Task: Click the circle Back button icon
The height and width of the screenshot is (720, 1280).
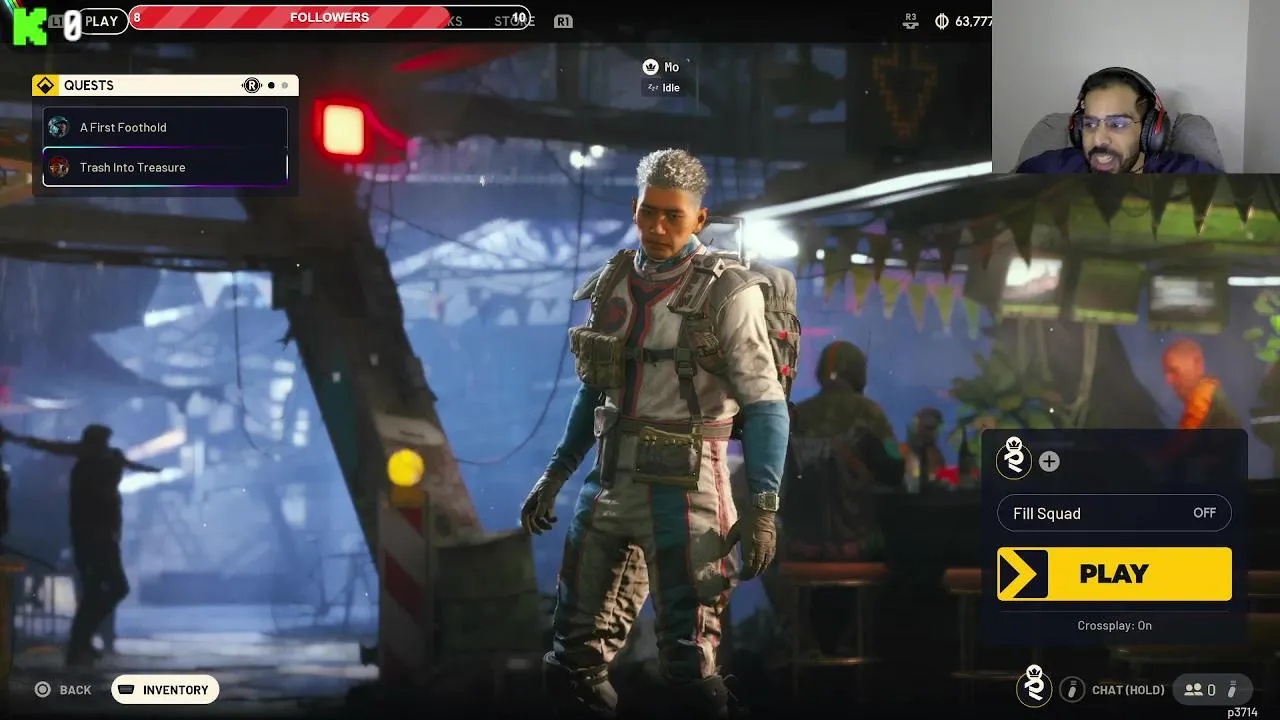Action: pos(42,689)
